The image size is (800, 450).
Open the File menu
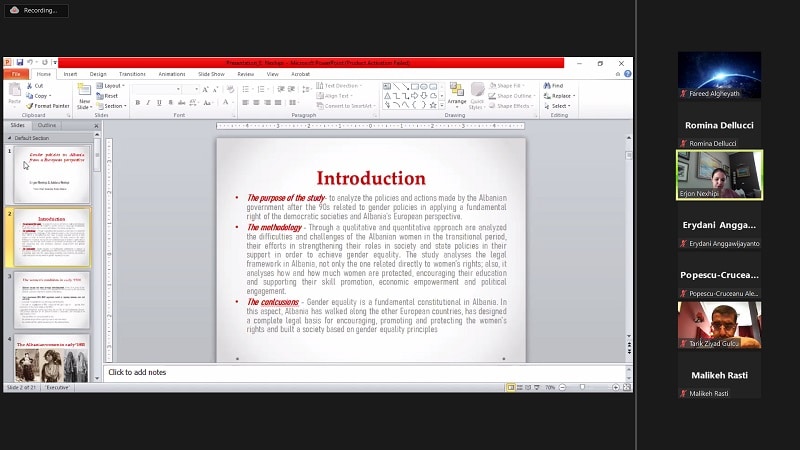click(x=16, y=74)
